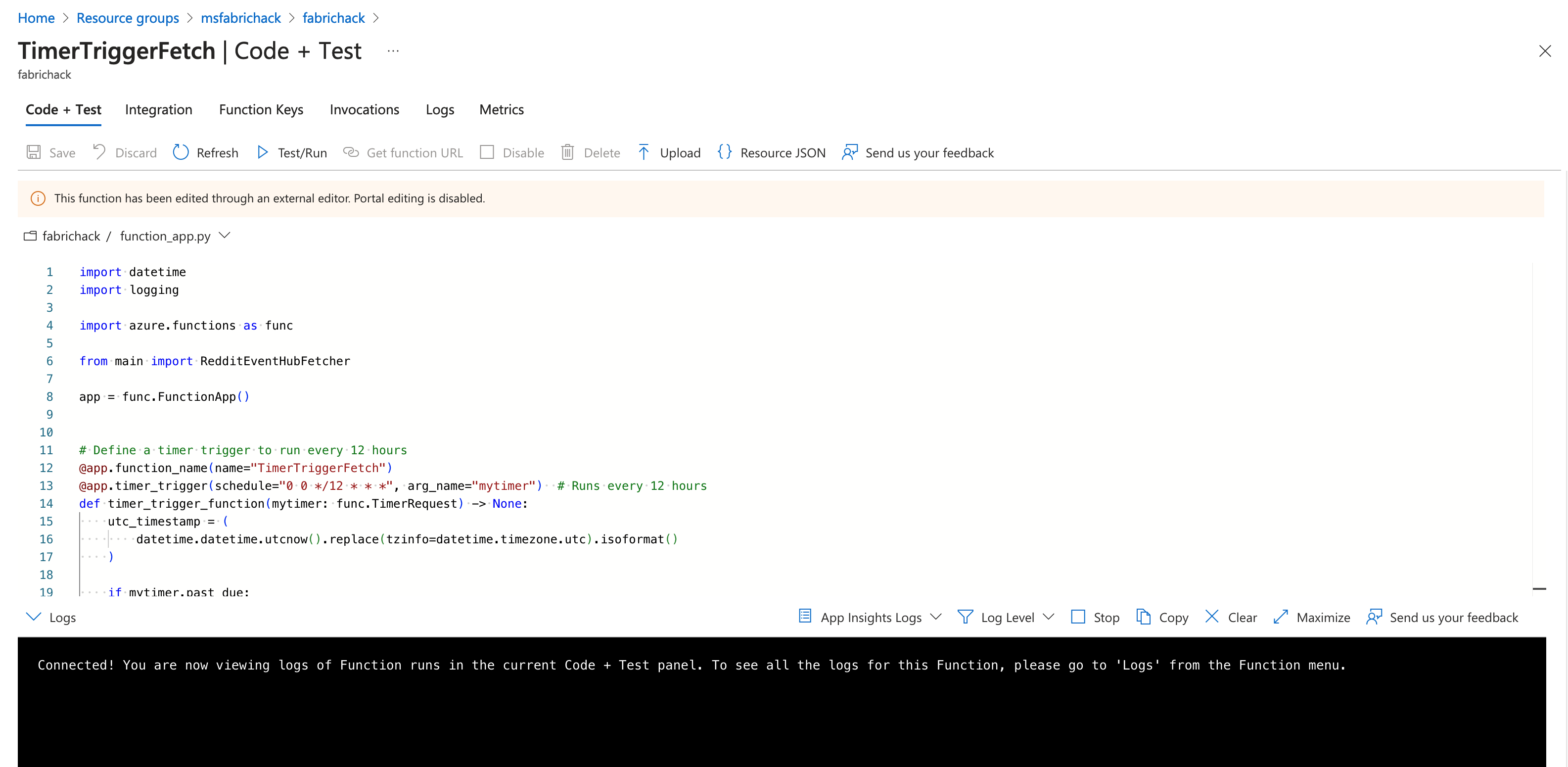Toggle the Disable function checkbox

487,152
